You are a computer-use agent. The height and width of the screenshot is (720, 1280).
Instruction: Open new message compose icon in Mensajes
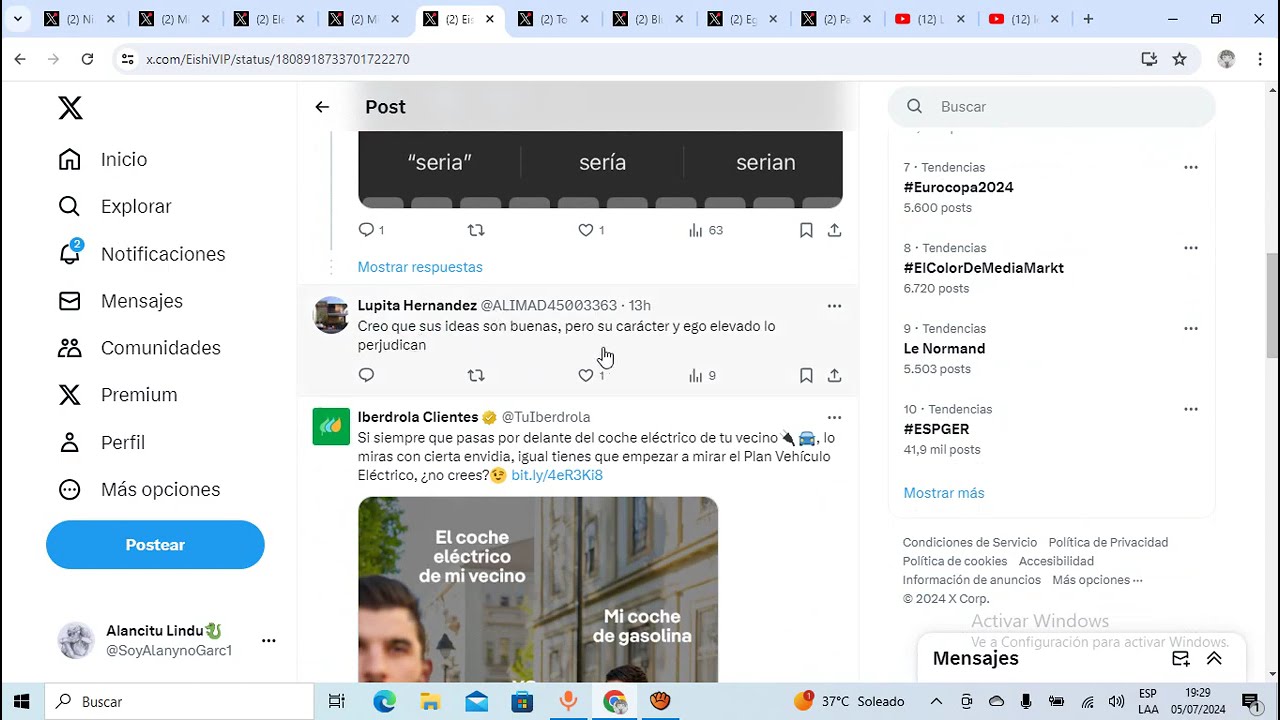pyautogui.click(x=1181, y=658)
